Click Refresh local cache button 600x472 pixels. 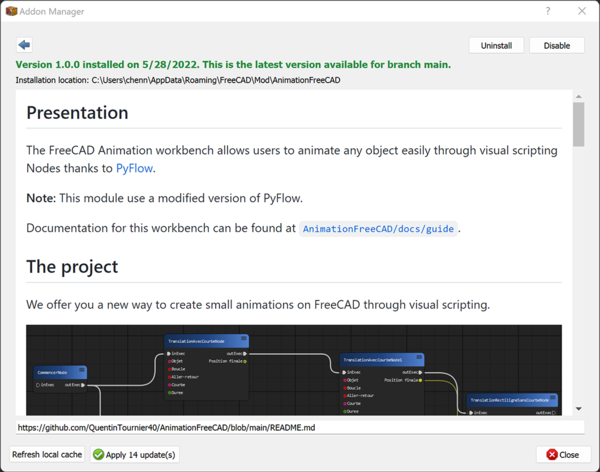tap(47, 454)
